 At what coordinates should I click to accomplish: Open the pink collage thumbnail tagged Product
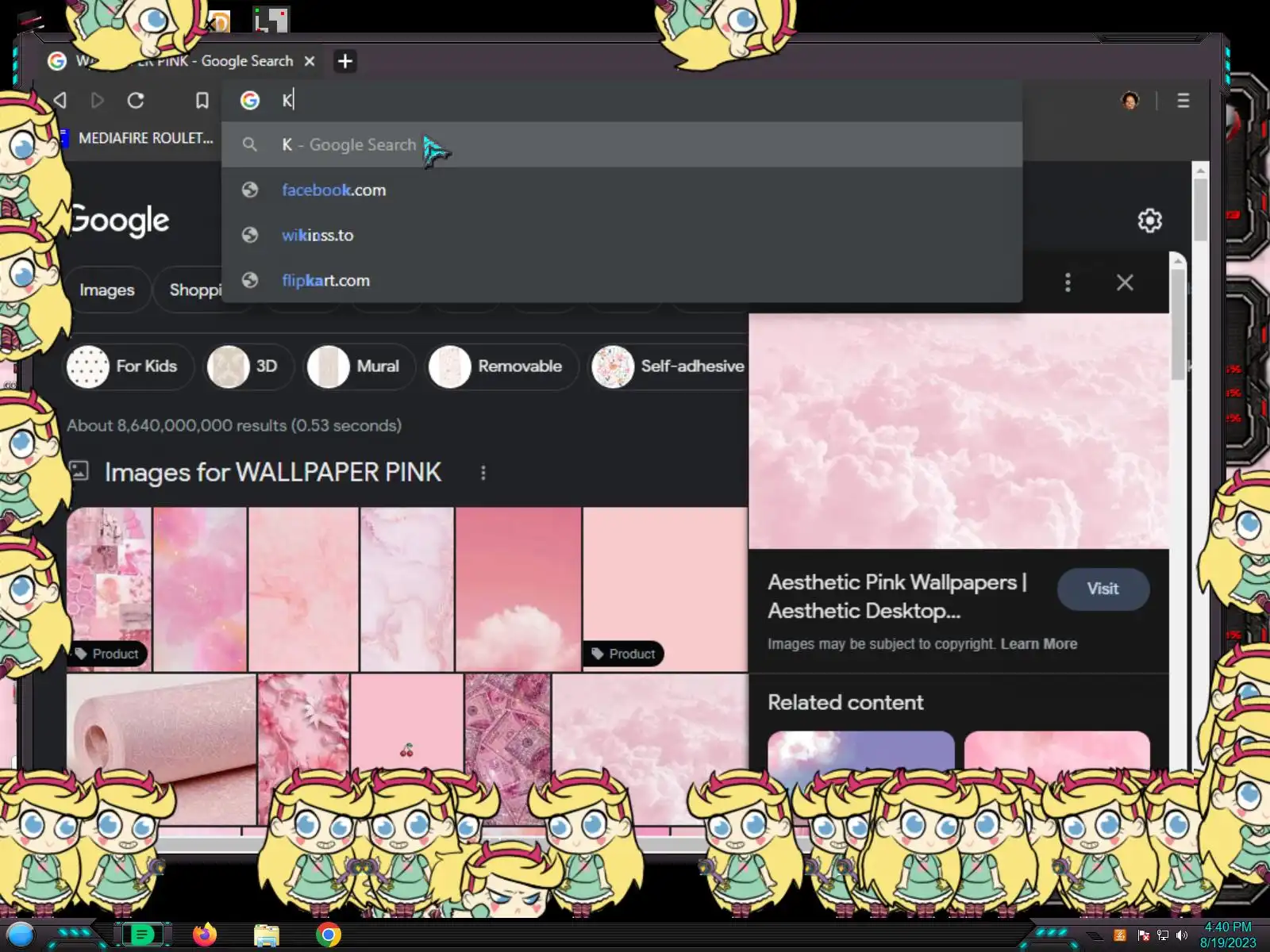tap(109, 589)
